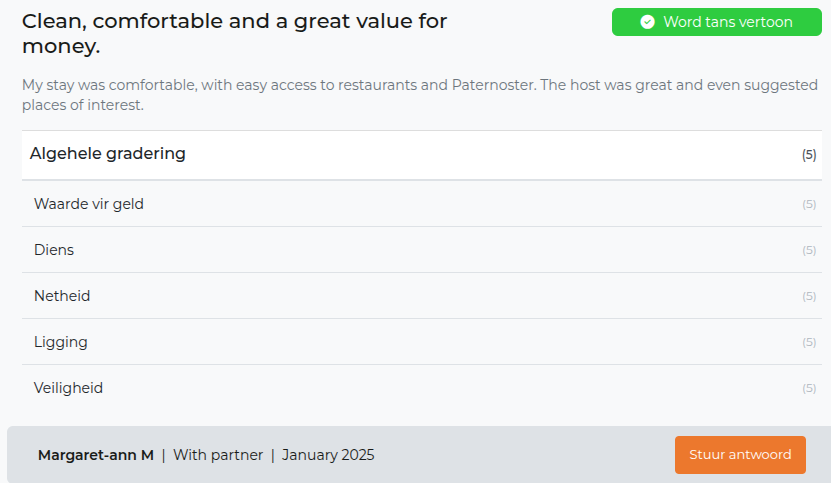Click the 'January 2025' review date

click(x=328, y=455)
